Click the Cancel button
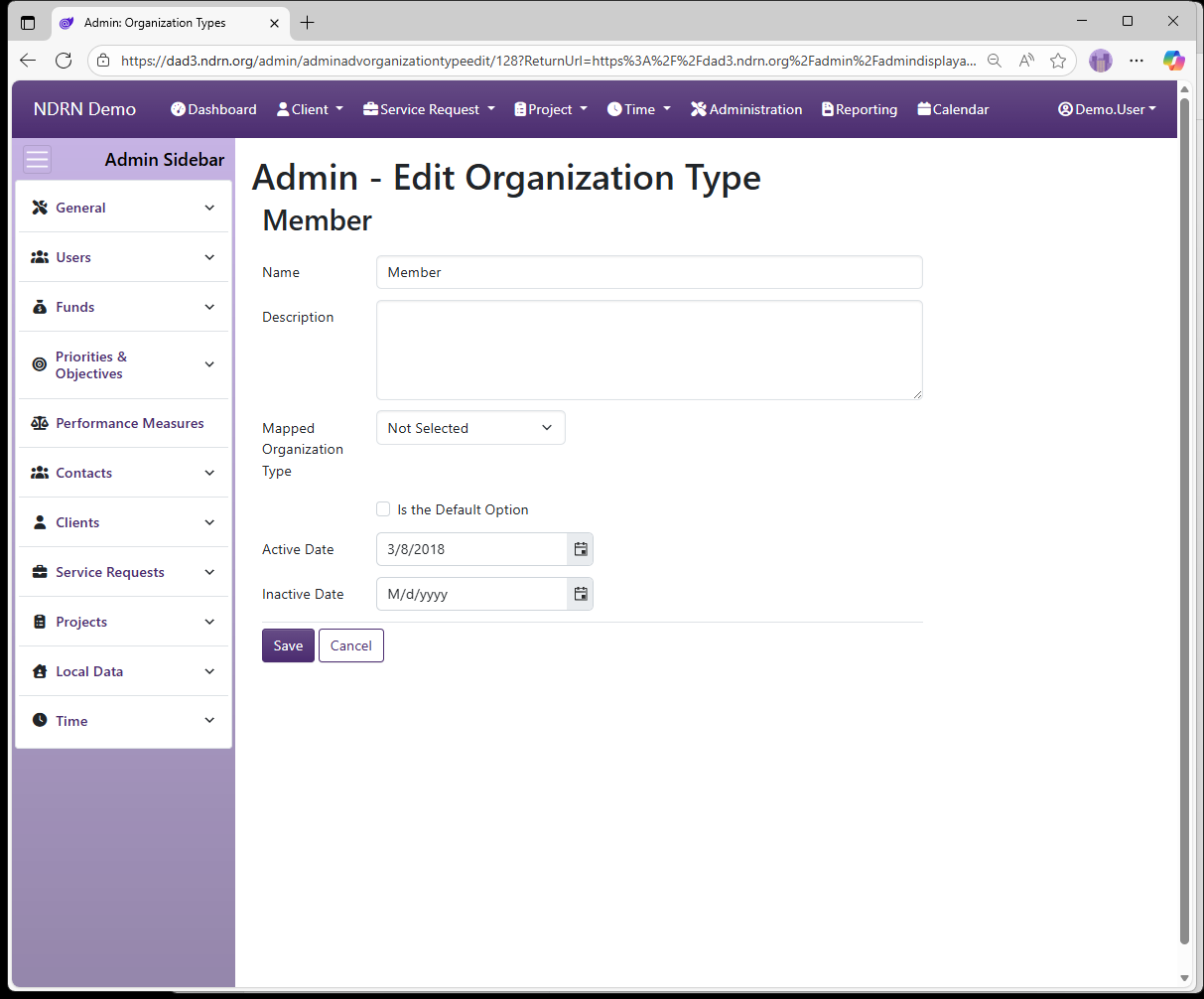 coord(351,645)
